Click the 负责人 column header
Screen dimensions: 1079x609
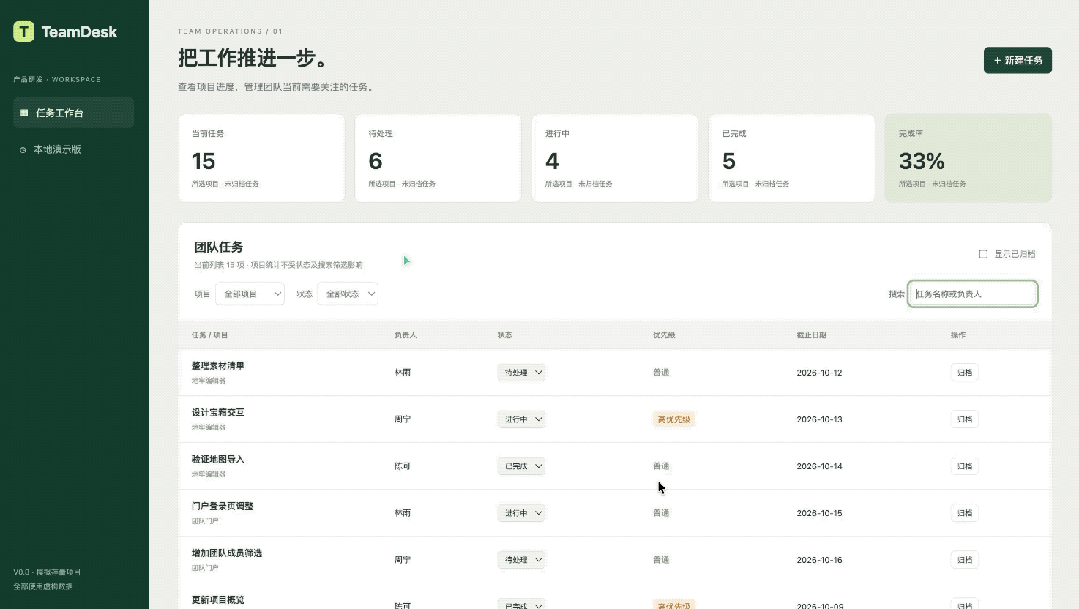405,335
